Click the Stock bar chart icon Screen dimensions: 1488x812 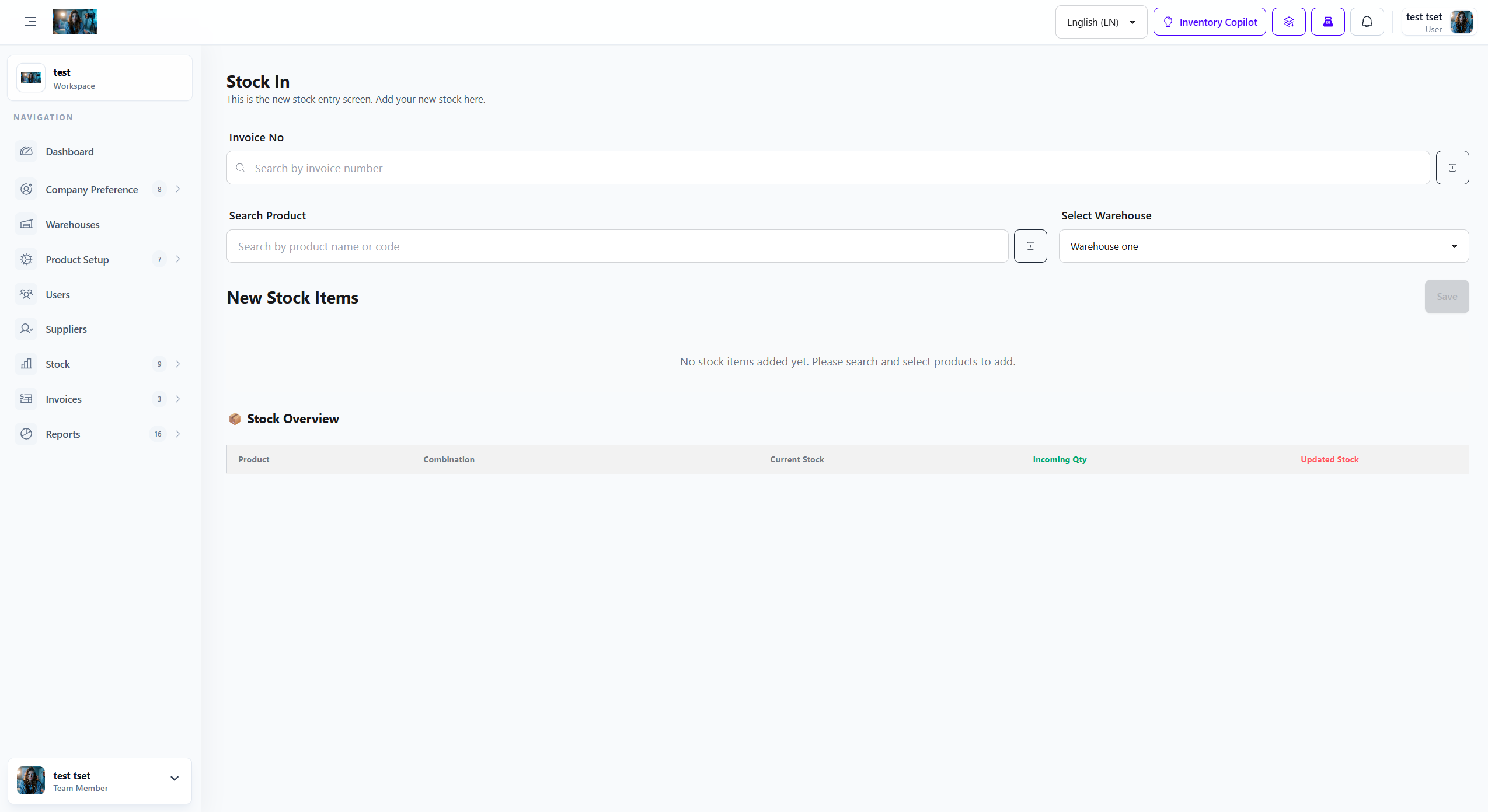click(26, 364)
